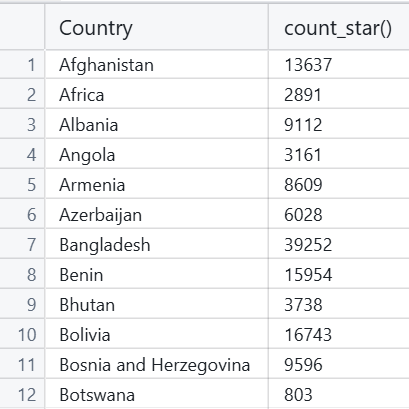Screen dimensions: 409x409
Task: Select the Azerbaijan cell
Action: coord(156,215)
